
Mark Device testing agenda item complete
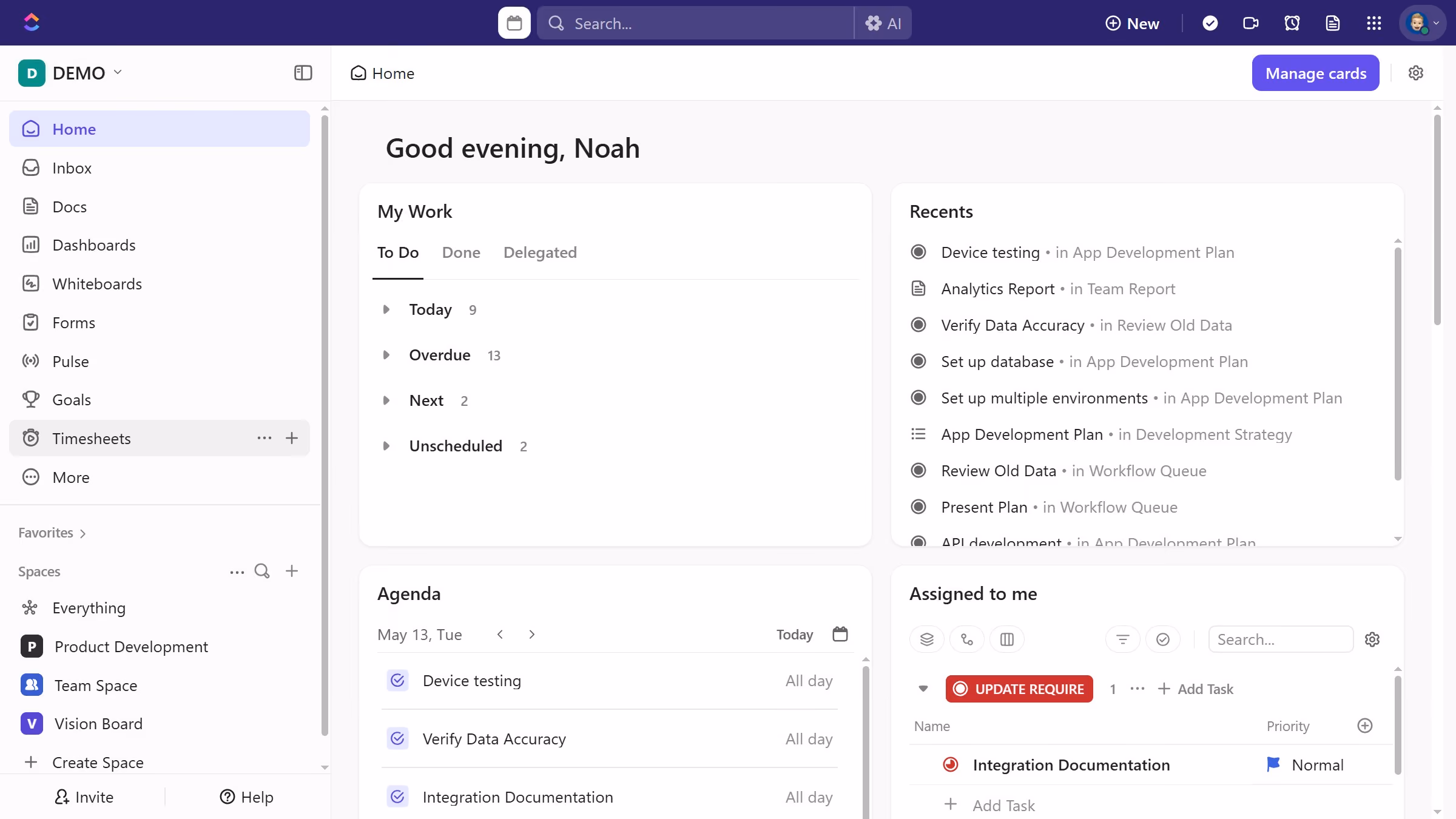[398, 681]
